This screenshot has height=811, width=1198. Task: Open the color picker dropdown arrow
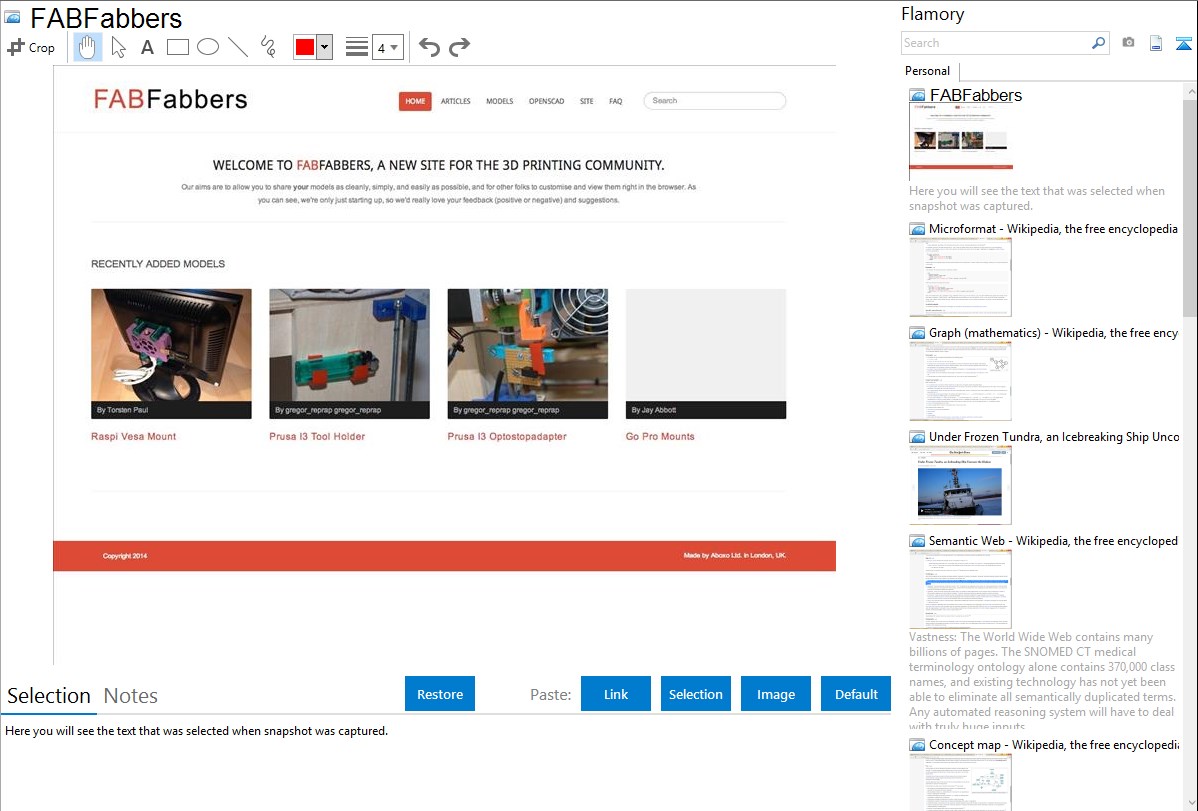click(x=324, y=47)
